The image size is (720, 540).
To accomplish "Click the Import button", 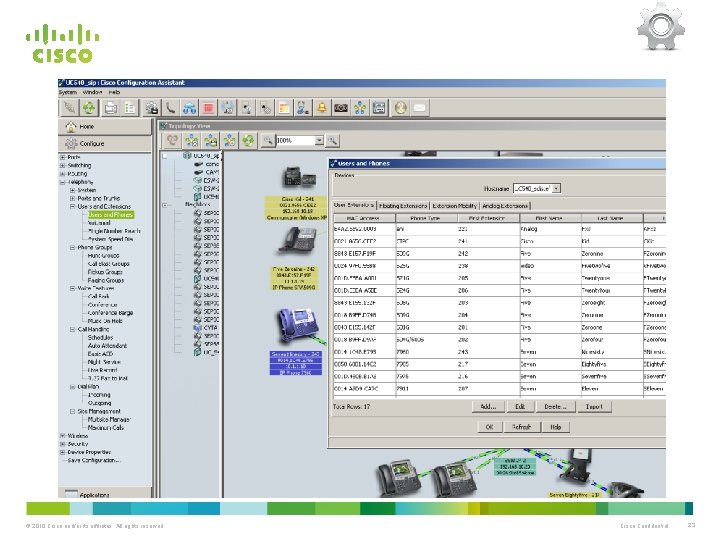I will (x=594, y=407).
